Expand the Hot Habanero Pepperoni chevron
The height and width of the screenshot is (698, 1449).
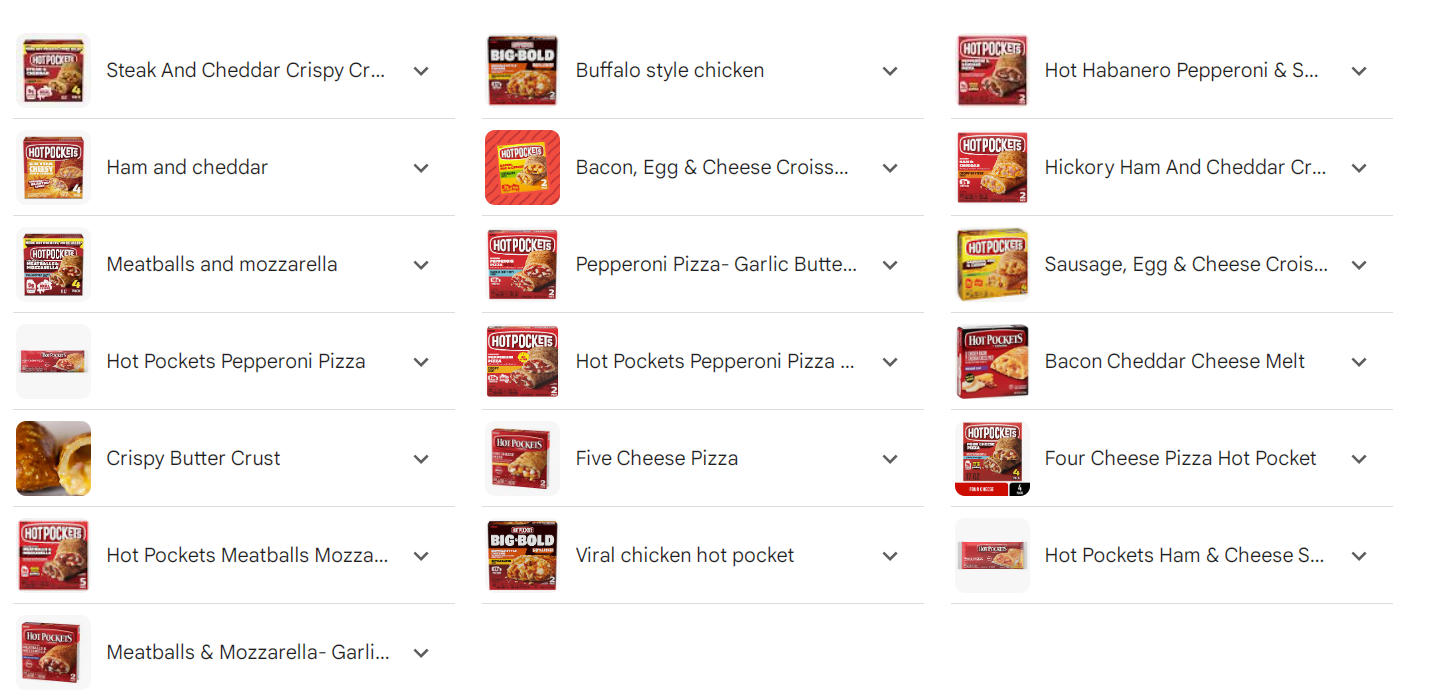point(1359,71)
